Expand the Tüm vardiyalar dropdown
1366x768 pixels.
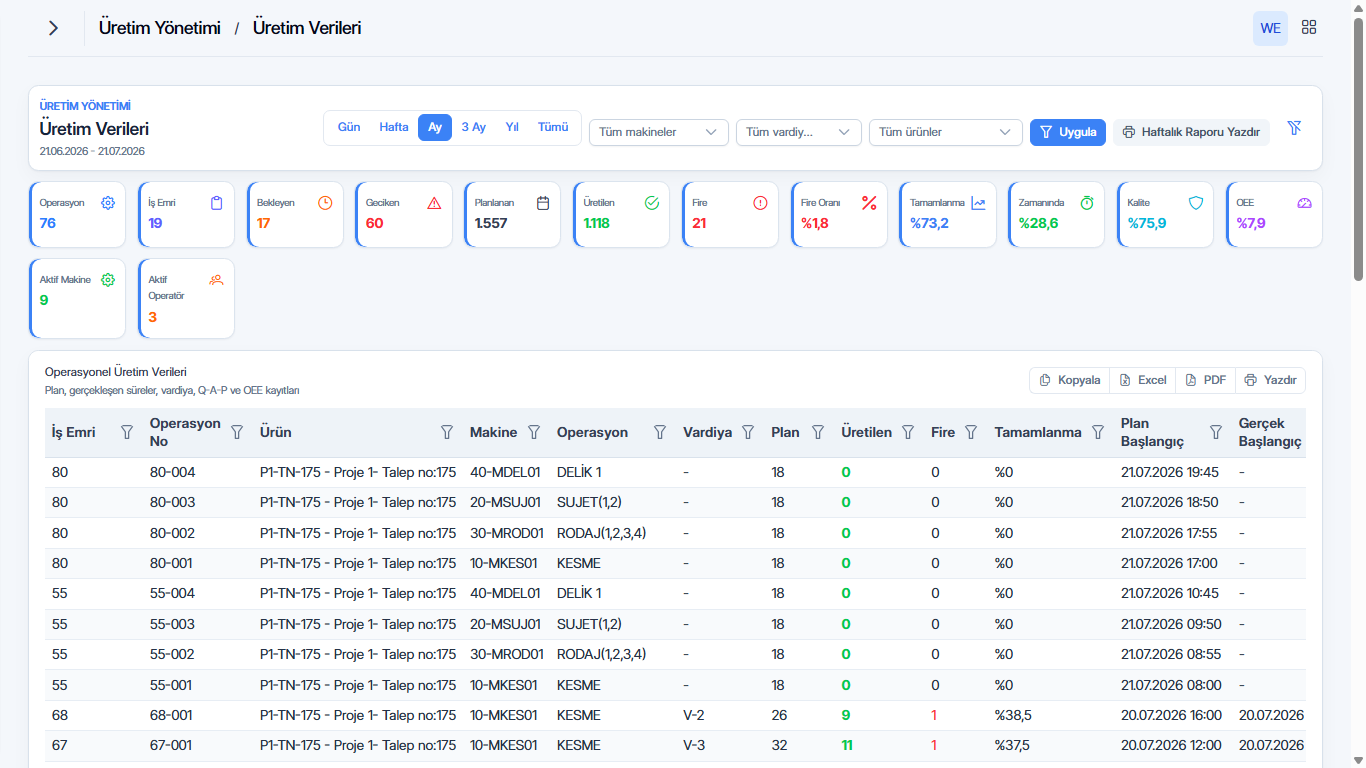click(x=799, y=132)
